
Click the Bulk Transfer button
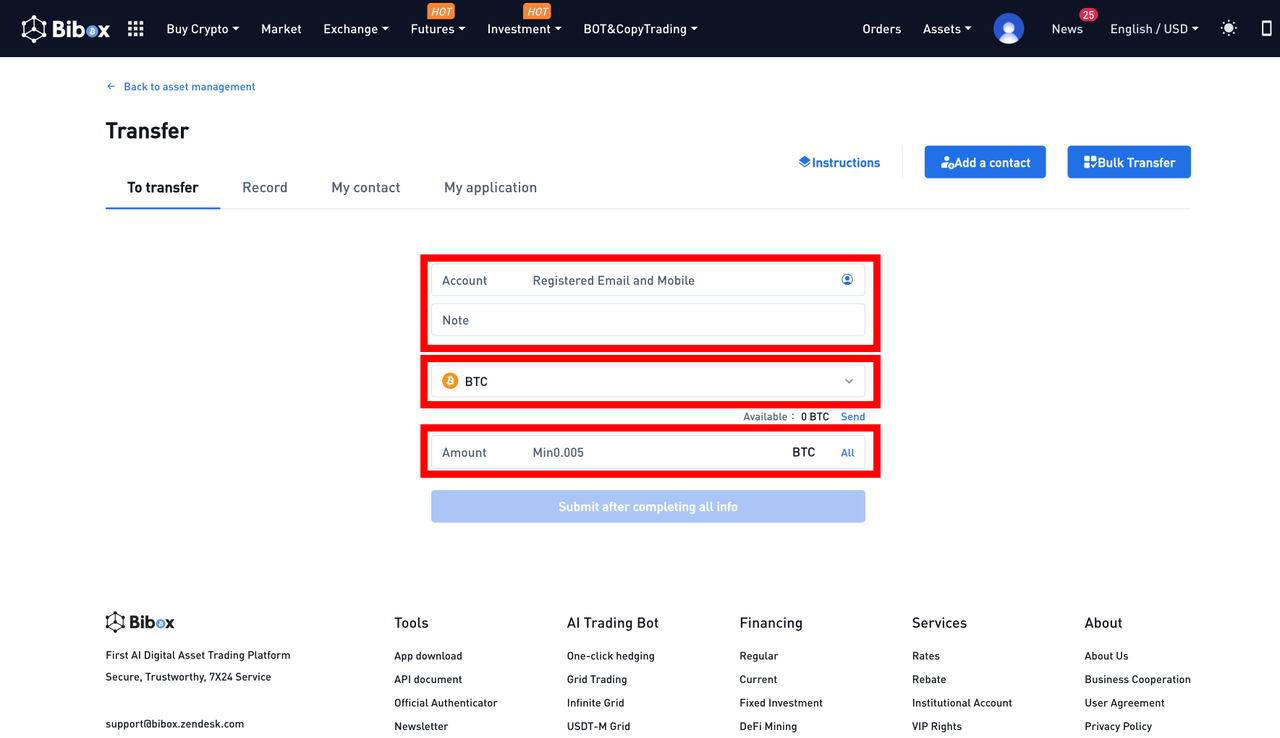click(1129, 162)
